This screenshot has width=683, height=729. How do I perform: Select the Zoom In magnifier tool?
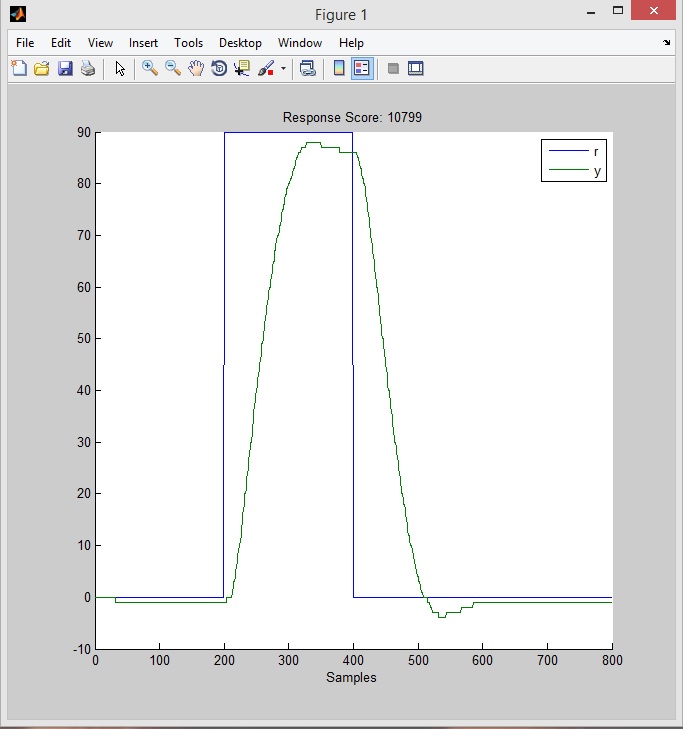[x=150, y=69]
